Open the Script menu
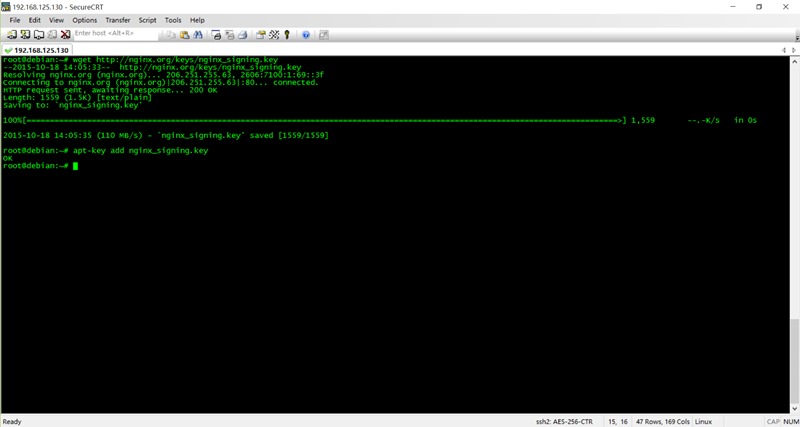The width and height of the screenshot is (800, 427). click(x=147, y=20)
